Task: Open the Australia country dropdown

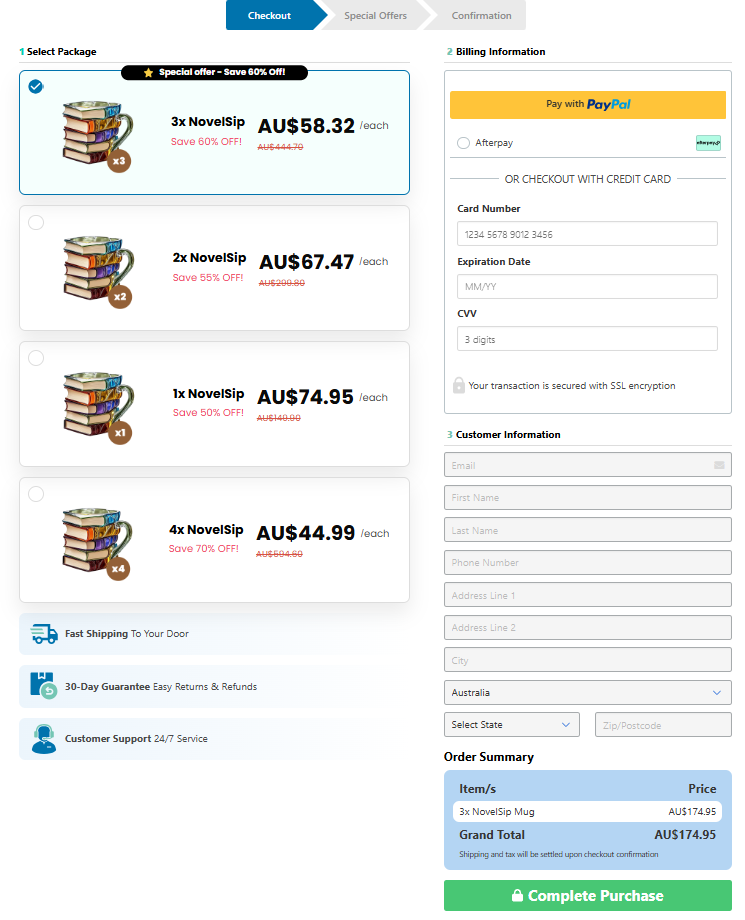Action: pyautogui.click(x=587, y=692)
